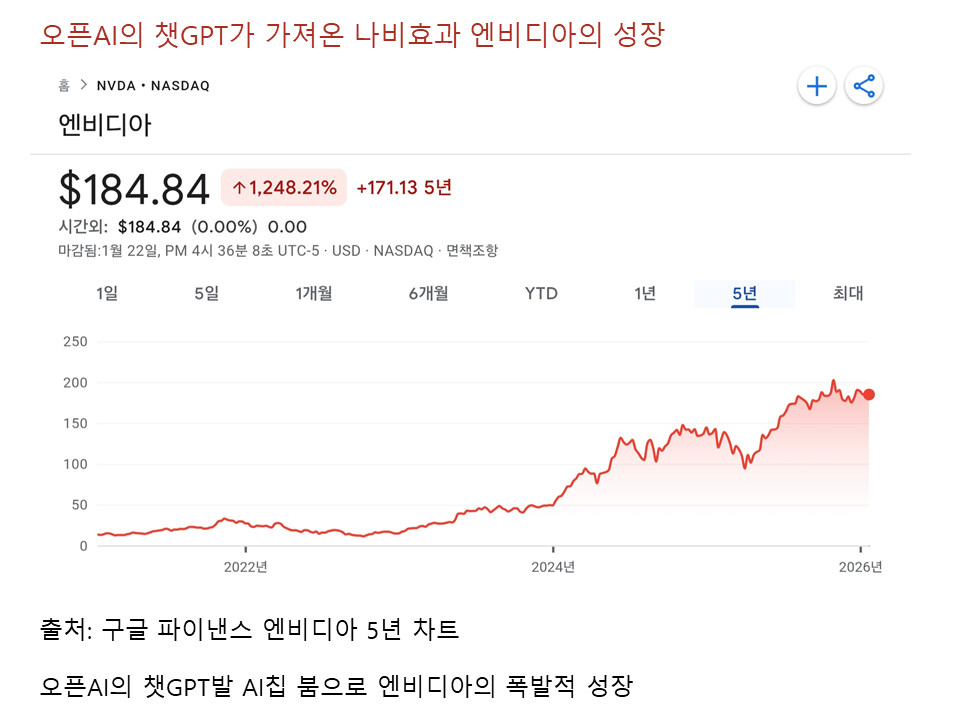This screenshot has width=960, height=720.
Task: Select the 1일 range tab
Action: (107, 293)
